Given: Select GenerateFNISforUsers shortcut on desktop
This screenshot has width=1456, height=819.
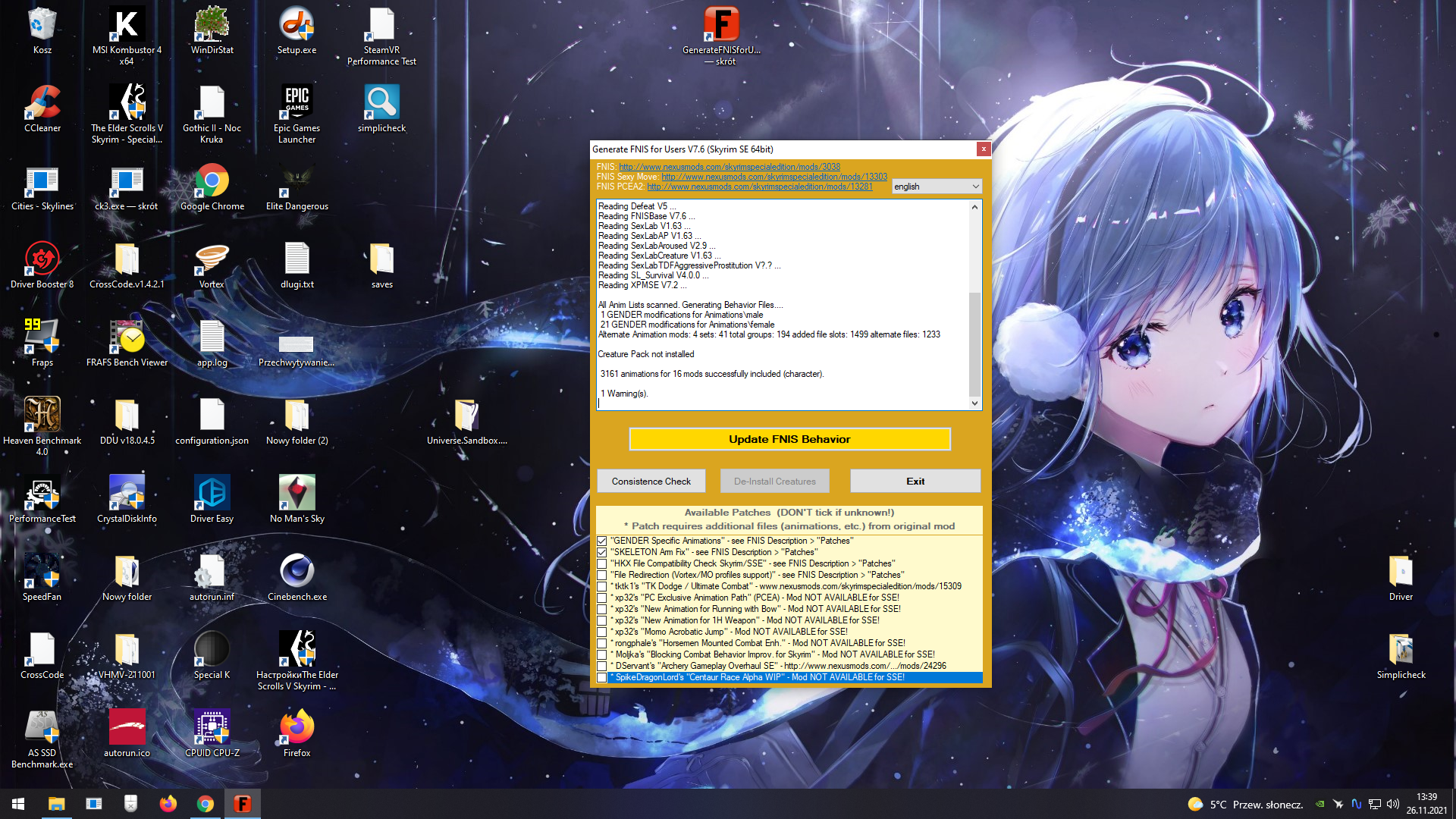Looking at the screenshot, I should tap(721, 36).
